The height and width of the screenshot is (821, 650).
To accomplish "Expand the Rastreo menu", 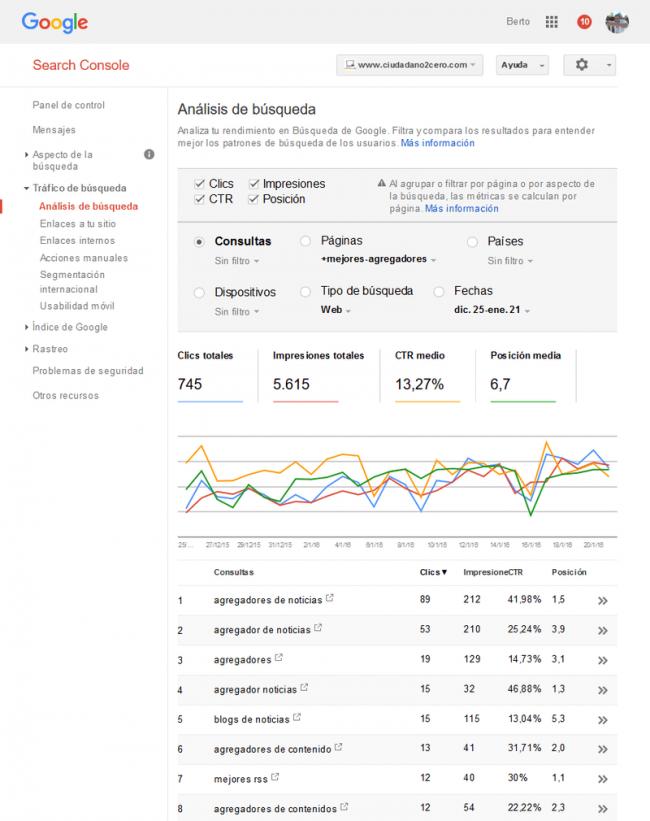I will [27, 349].
